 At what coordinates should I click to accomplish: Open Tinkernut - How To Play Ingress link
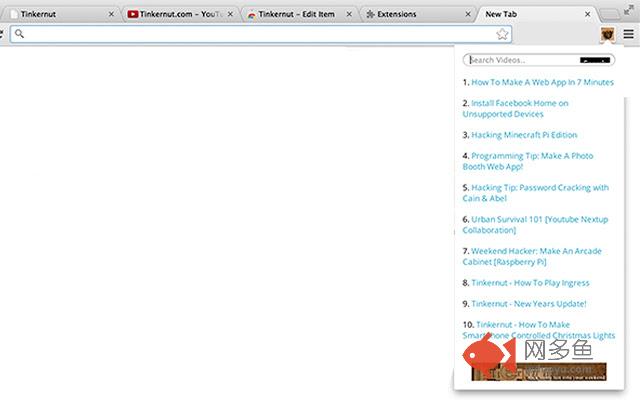tap(530, 283)
